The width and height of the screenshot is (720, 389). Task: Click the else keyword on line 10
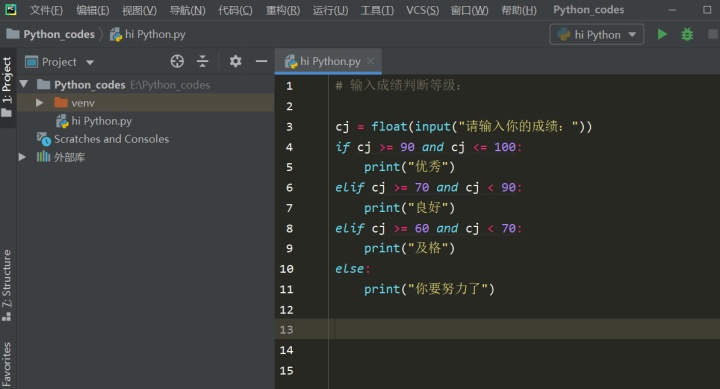coord(349,269)
